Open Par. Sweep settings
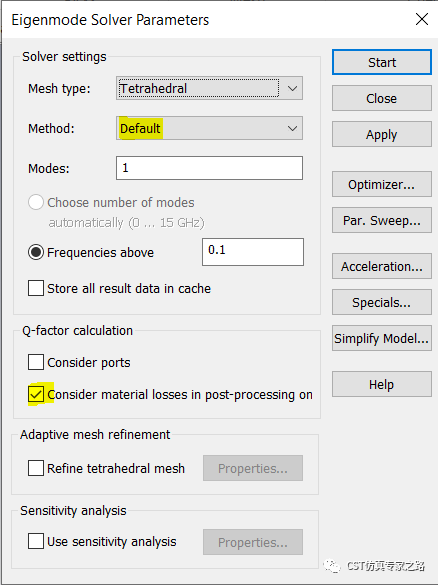The width and height of the screenshot is (438, 585). pyautogui.click(x=382, y=220)
